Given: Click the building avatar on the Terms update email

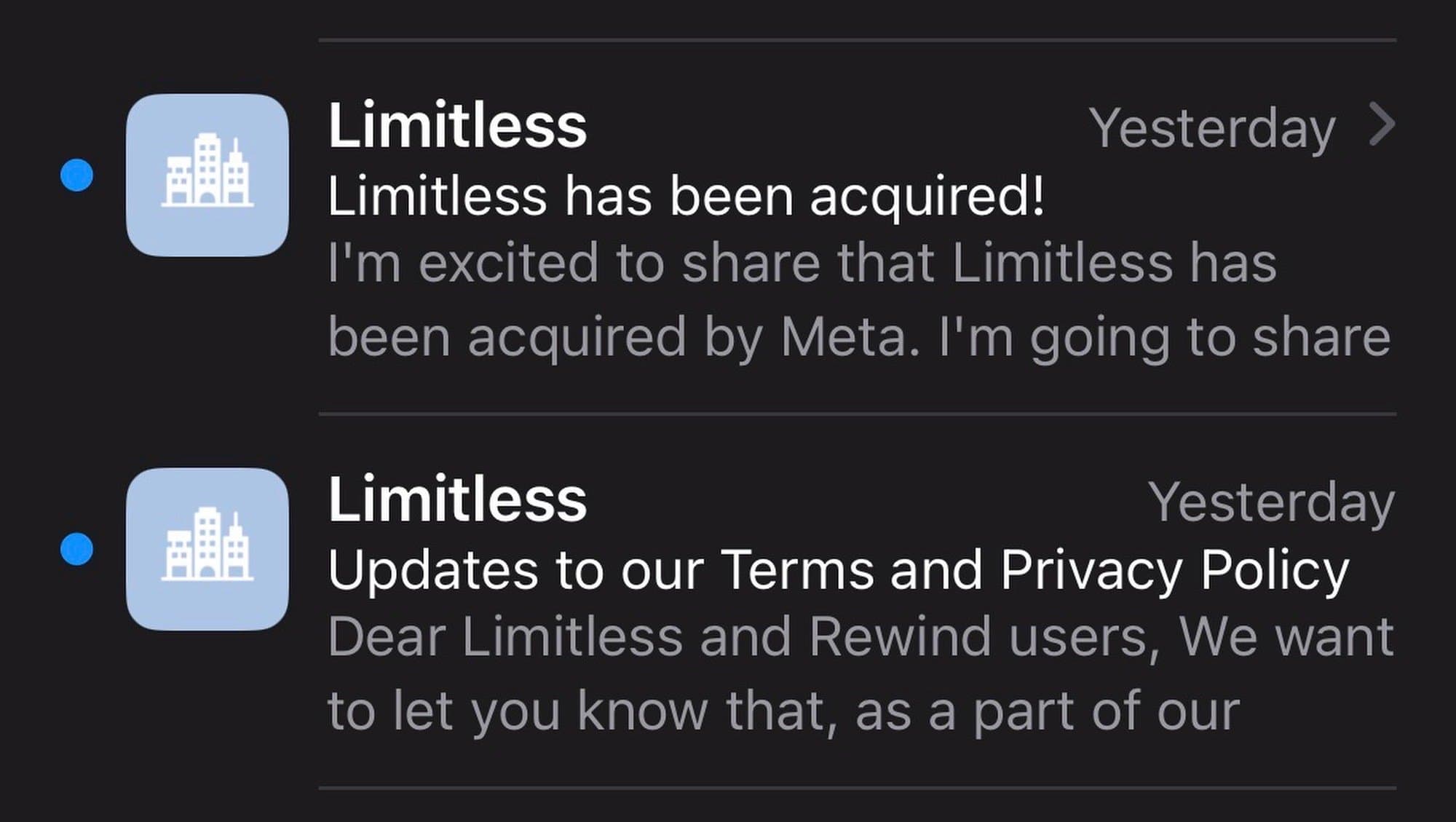Looking at the screenshot, I should click(207, 549).
